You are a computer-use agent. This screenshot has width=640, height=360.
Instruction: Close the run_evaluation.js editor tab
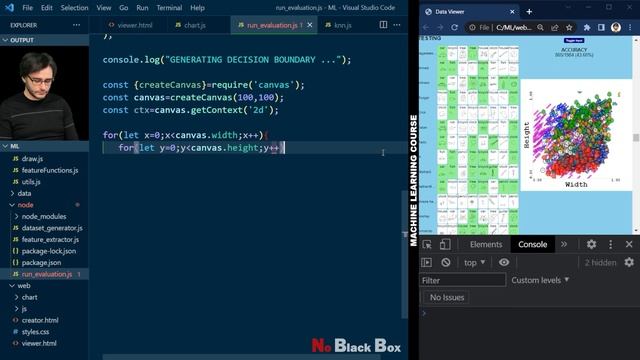pyautogui.click(x=310, y=25)
